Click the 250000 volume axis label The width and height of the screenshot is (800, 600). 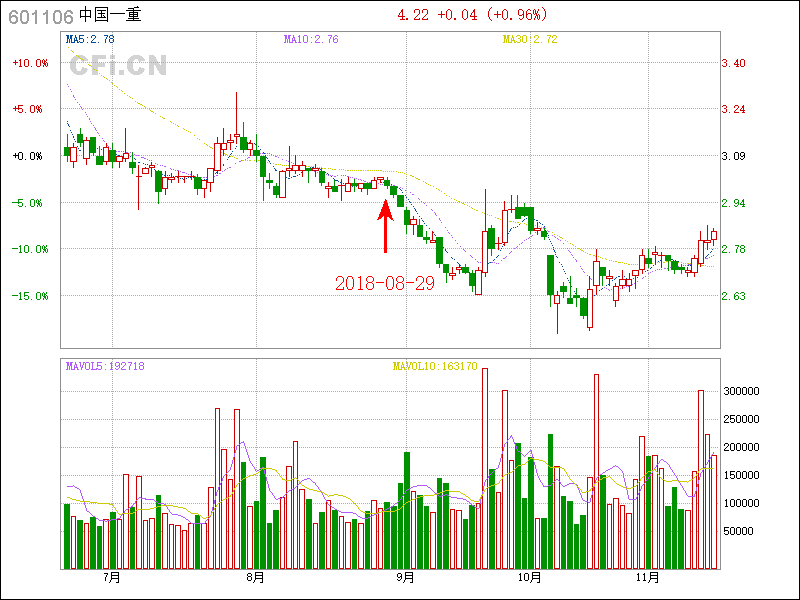(x=741, y=419)
